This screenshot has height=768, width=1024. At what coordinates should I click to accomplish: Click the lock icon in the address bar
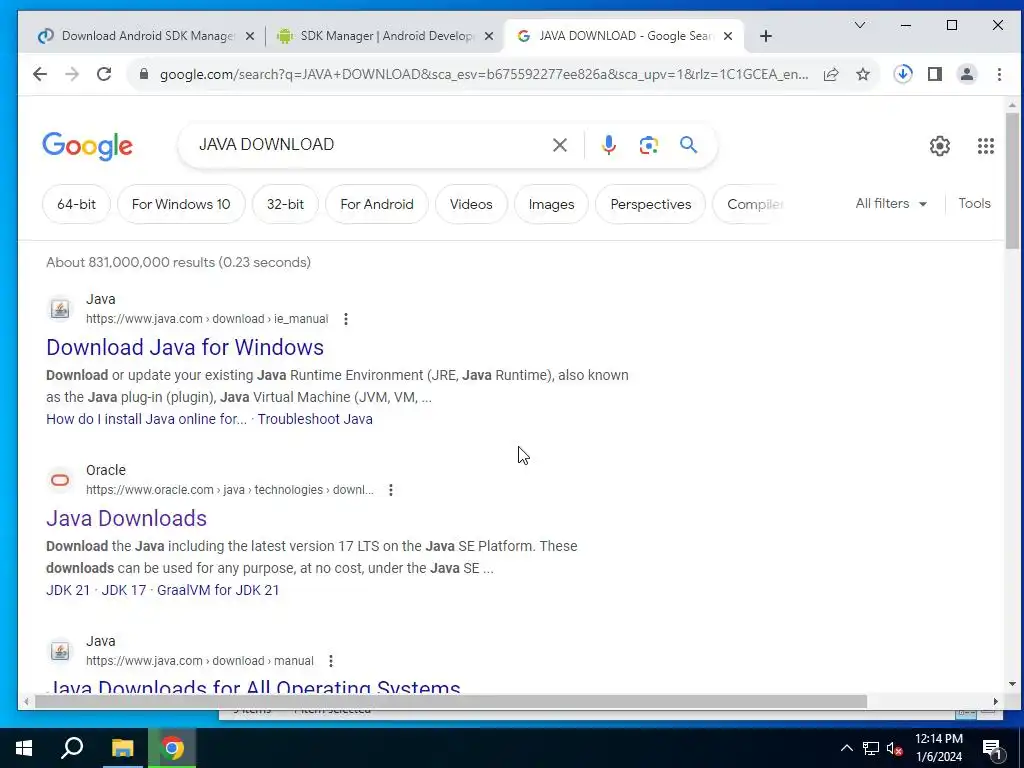click(x=144, y=74)
